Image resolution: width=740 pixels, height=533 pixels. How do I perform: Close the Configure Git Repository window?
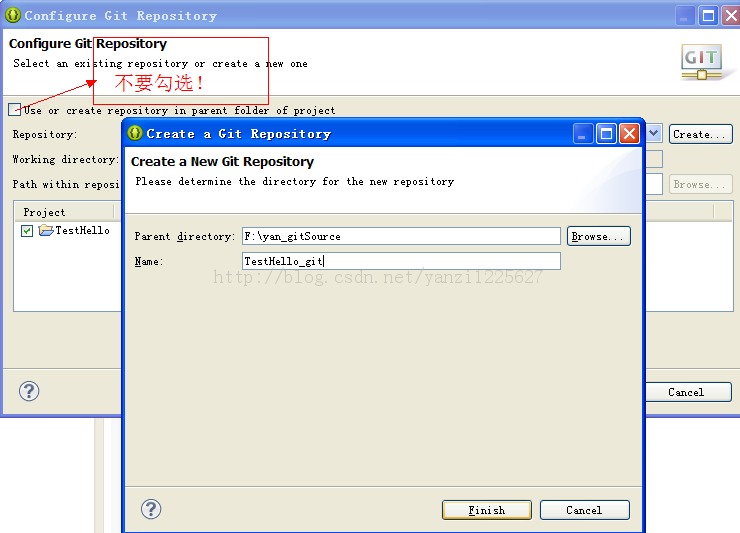click(x=732, y=16)
